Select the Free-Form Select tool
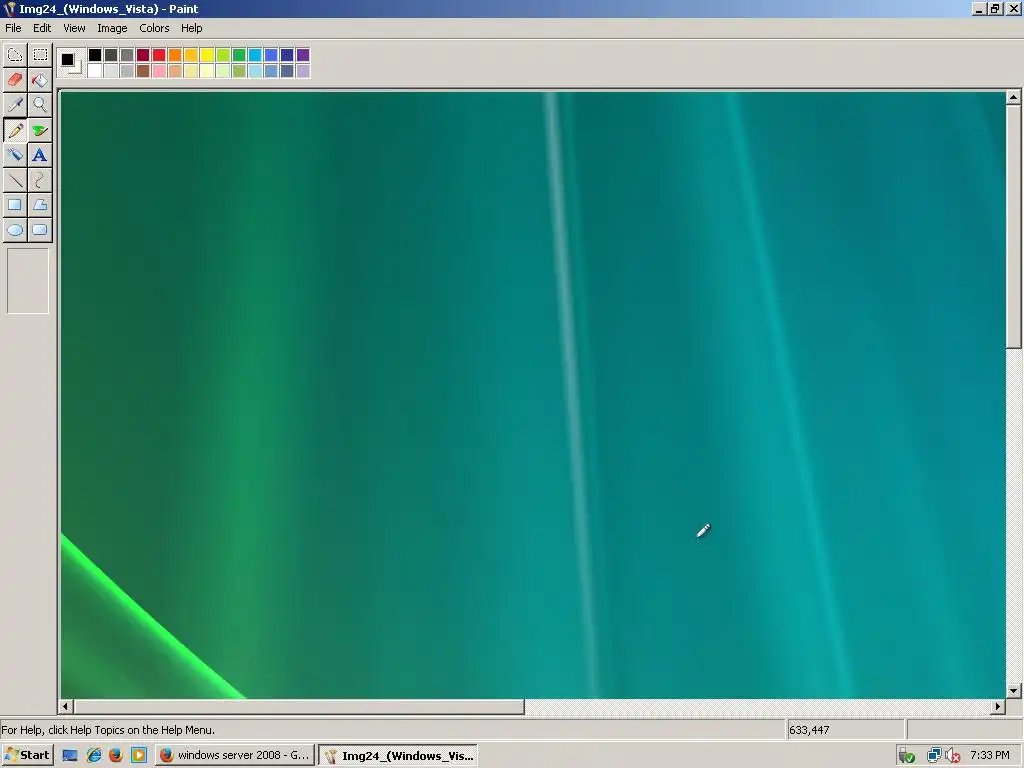 (x=15, y=55)
